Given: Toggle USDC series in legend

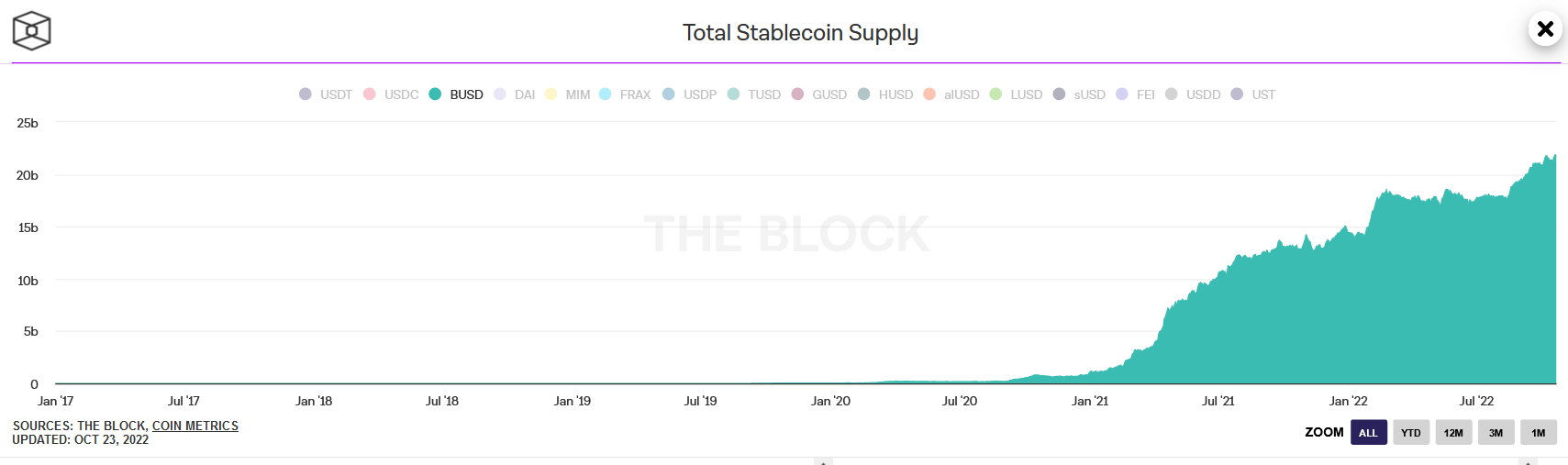Looking at the screenshot, I should click(x=392, y=94).
